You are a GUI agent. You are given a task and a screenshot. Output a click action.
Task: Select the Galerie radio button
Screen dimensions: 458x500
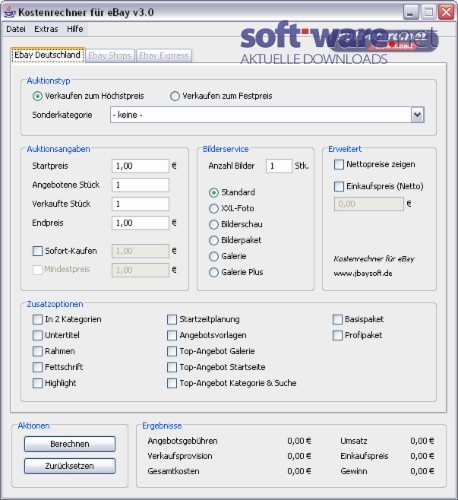(214, 256)
